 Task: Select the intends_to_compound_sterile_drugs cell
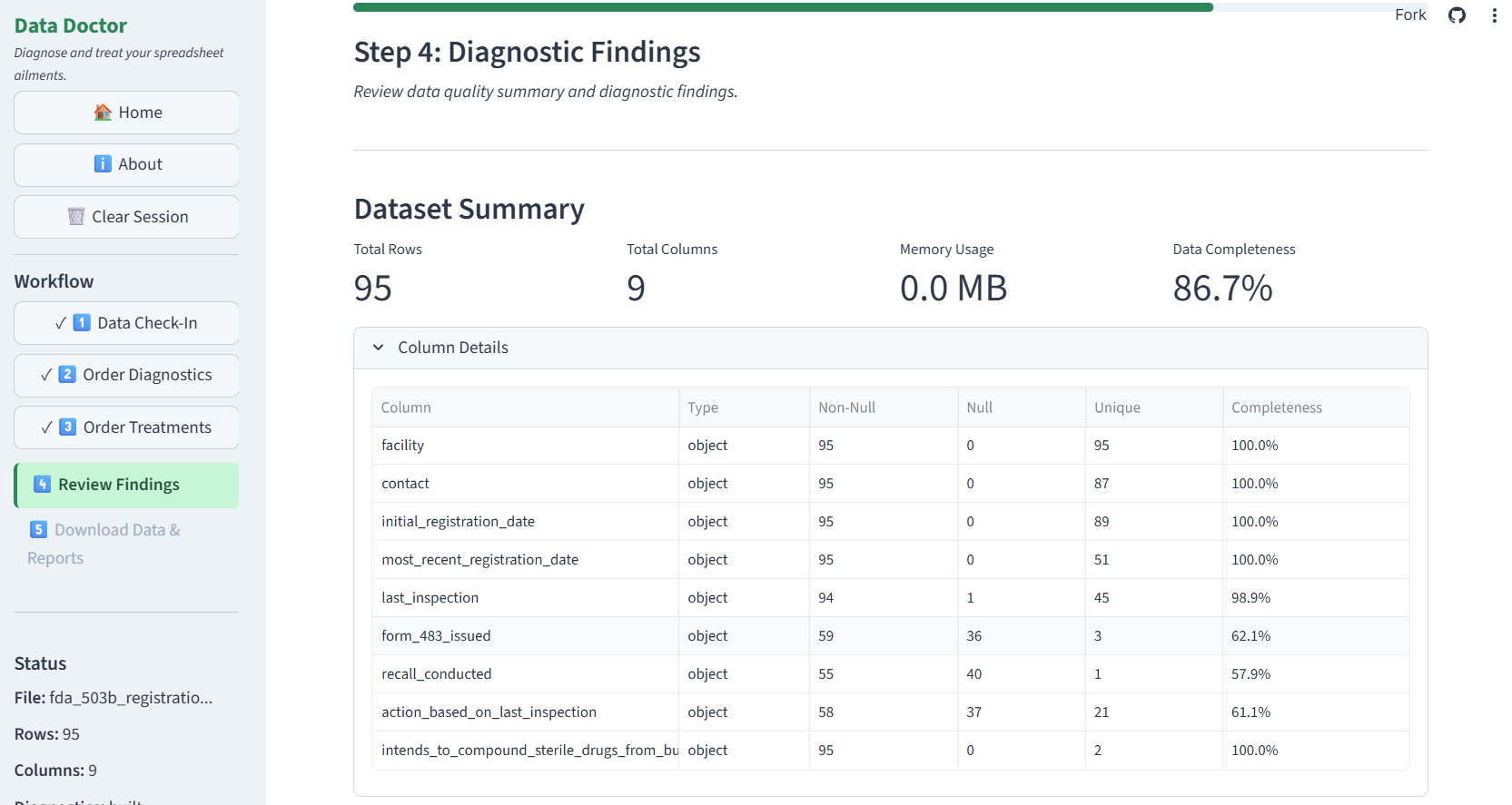(x=525, y=751)
